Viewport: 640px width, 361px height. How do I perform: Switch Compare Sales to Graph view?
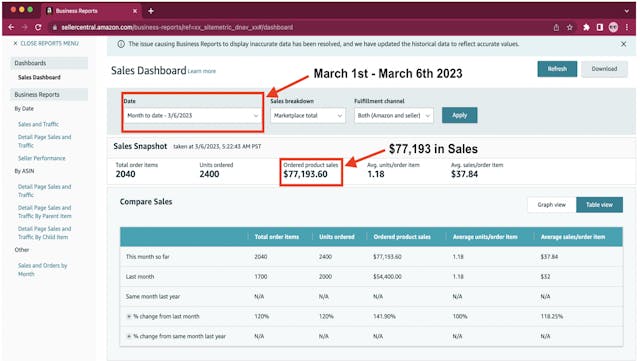[x=551, y=205]
